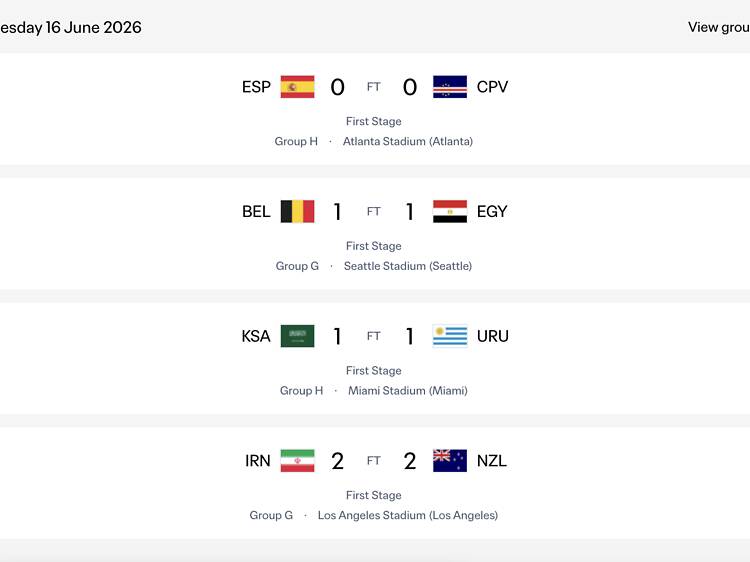The height and width of the screenshot is (562, 750).
Task: Select the Iran flag icon
Action: pos(297,461)
